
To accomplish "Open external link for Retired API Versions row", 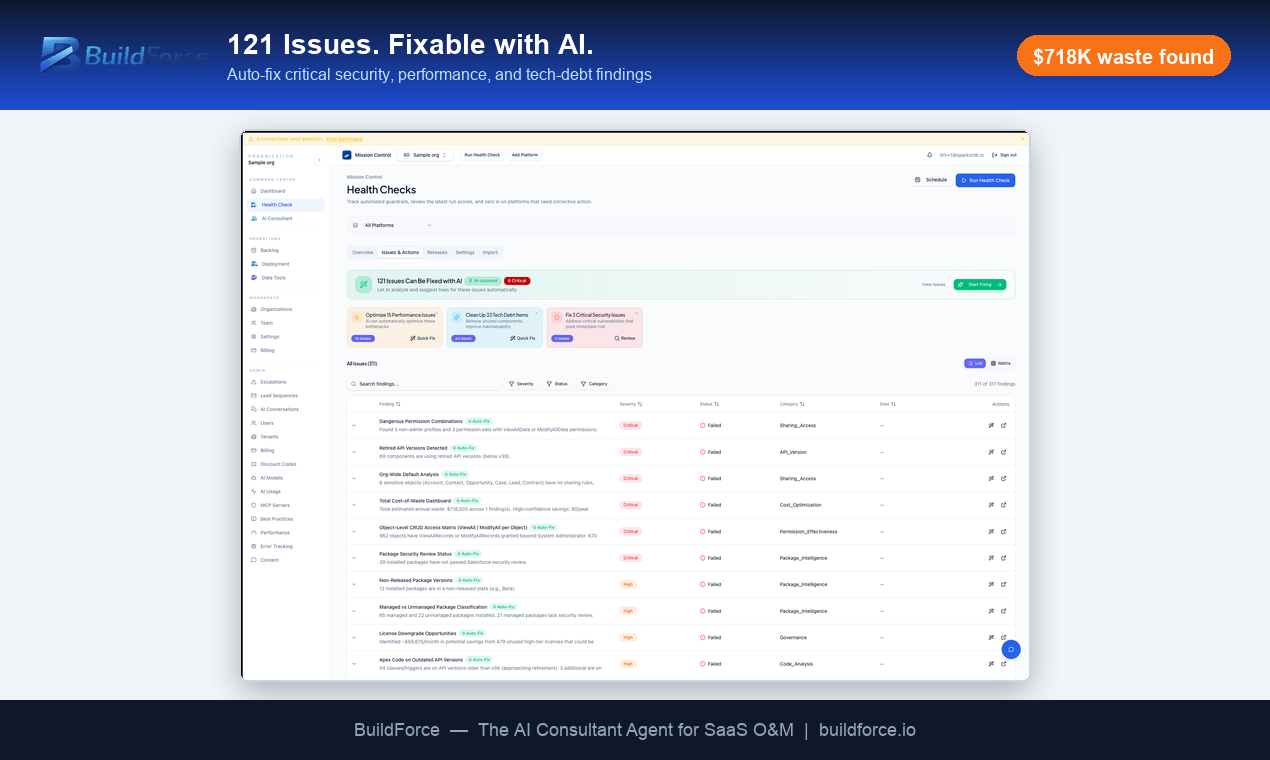I will tap(1004, 452).
